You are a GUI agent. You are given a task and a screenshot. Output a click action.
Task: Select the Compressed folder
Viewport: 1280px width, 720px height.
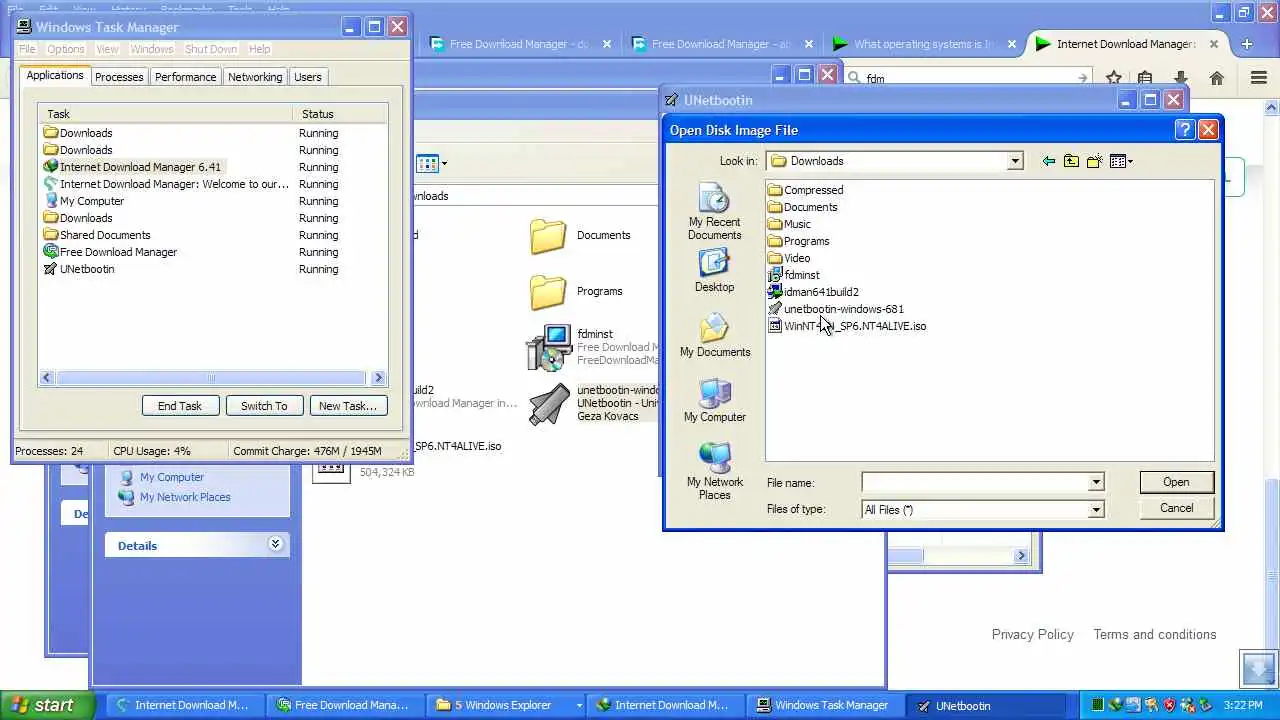(805, 190)
